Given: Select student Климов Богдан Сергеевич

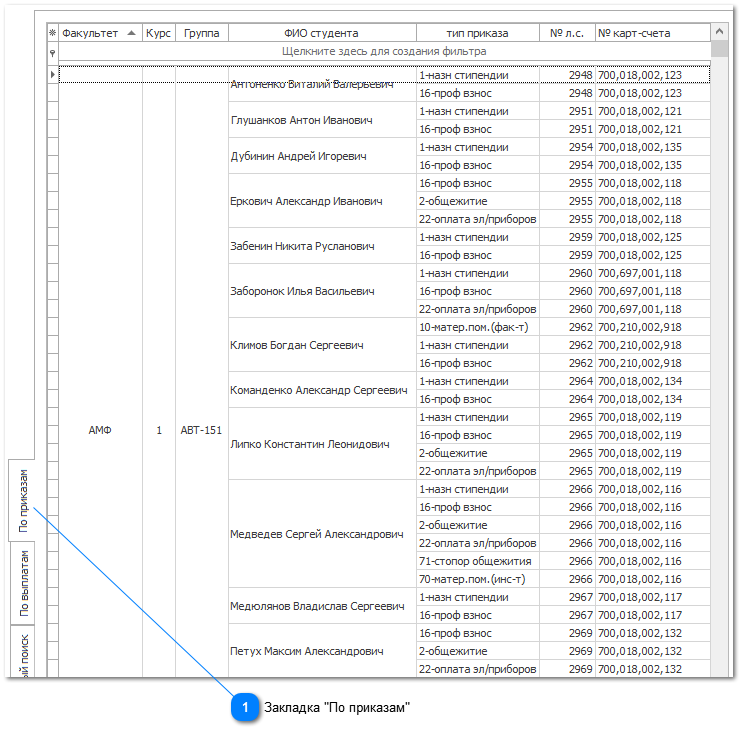Looking at the screenshot, I should coord(322,345).
